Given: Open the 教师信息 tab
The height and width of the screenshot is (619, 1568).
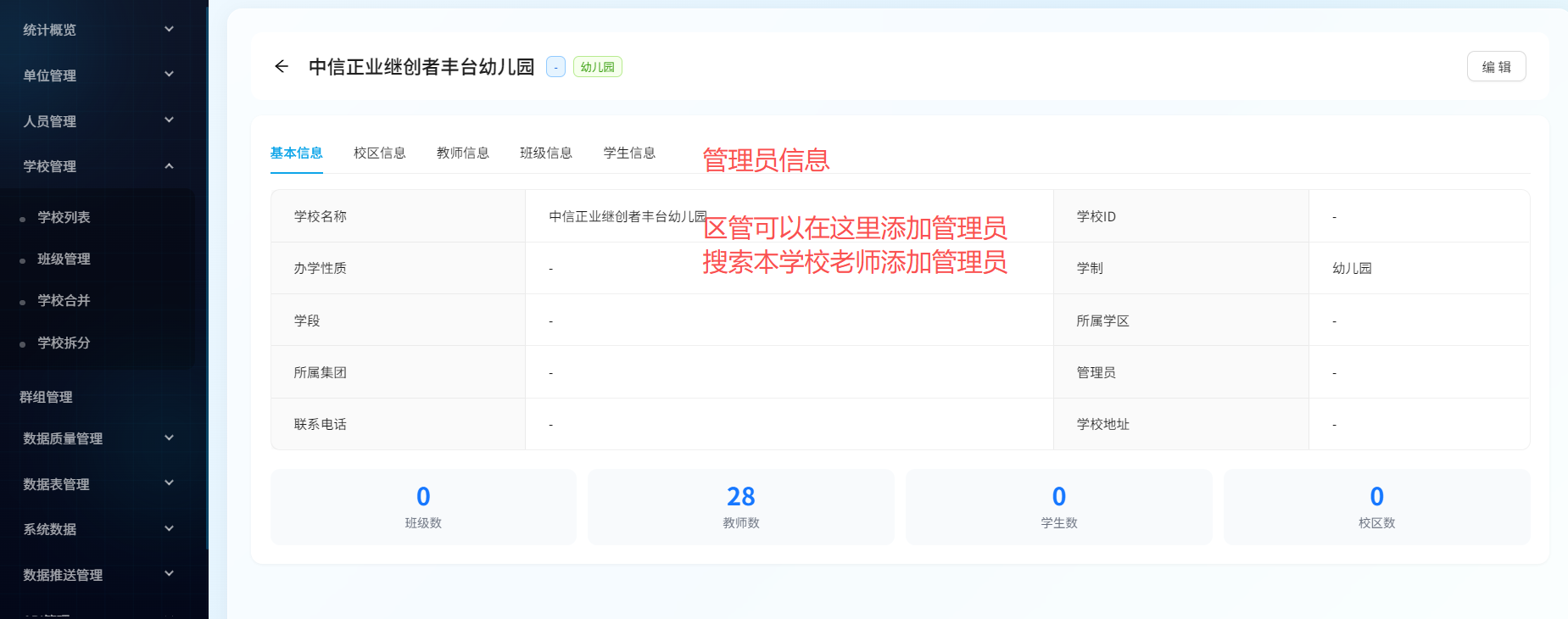Looking at the screenshot, I should coord(462,153).
